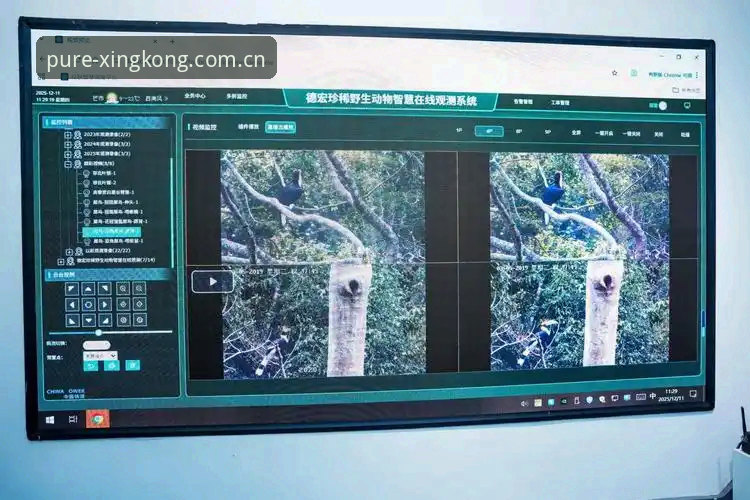Select the right video pane with blue bird
Screen dimensions: 750x500
point(579,261)
